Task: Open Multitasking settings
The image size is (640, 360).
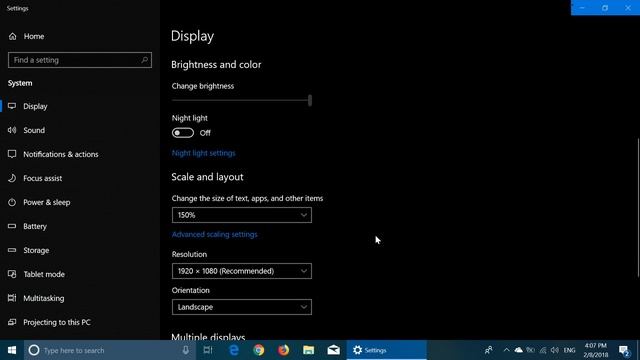Action: click(43, 298)
